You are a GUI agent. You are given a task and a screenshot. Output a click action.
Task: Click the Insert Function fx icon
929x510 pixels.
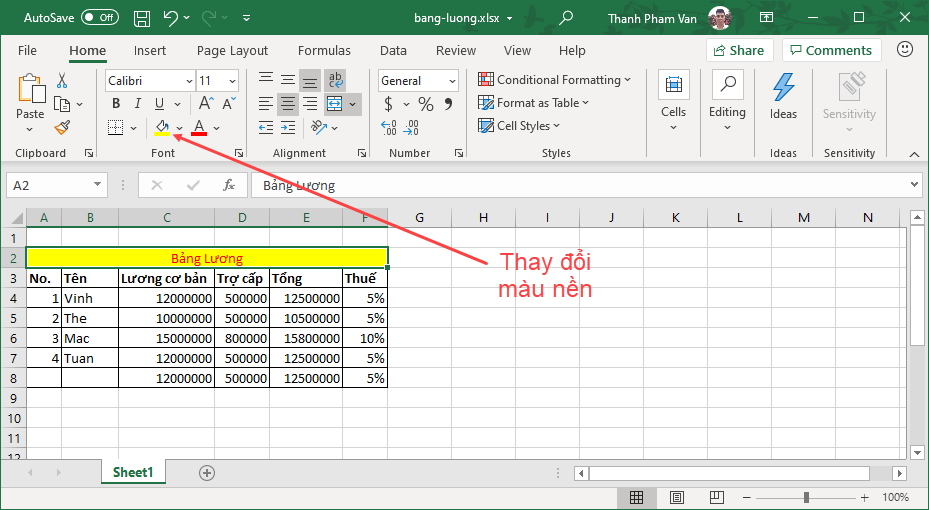pyautogui.click(x=229, y=185)
